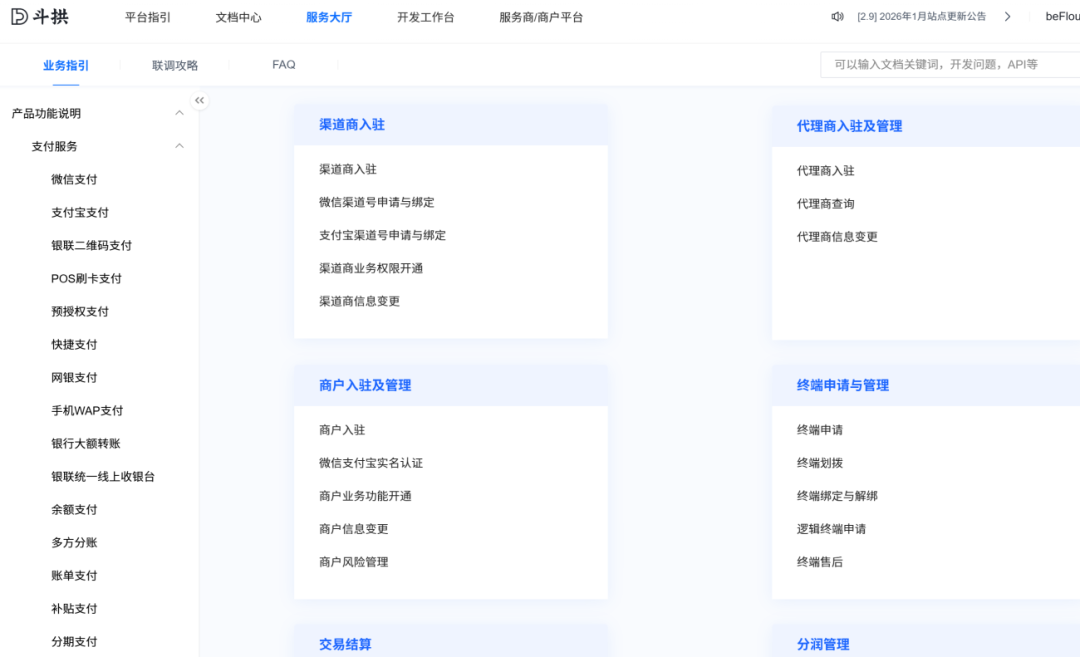Viewport: 1080px width, 657px height.
Task: Open the 平台指引 menu
Action: [147, 17]
